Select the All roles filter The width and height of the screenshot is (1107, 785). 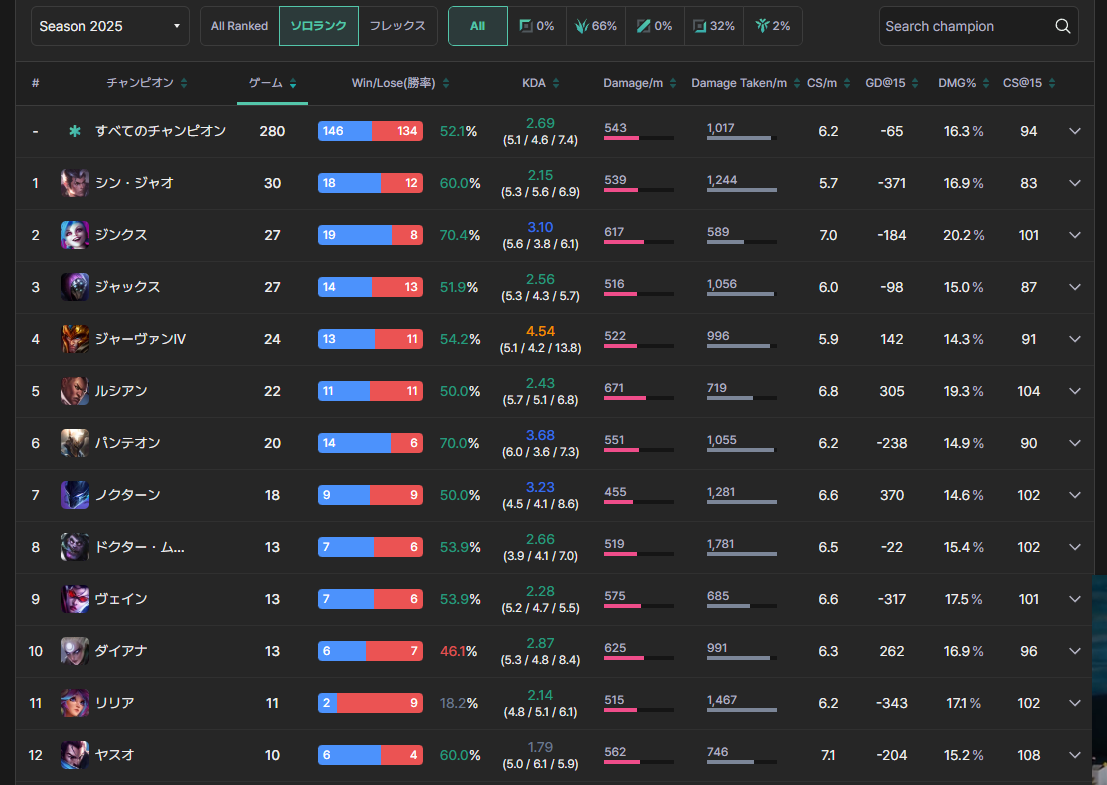tap(478, 26)
